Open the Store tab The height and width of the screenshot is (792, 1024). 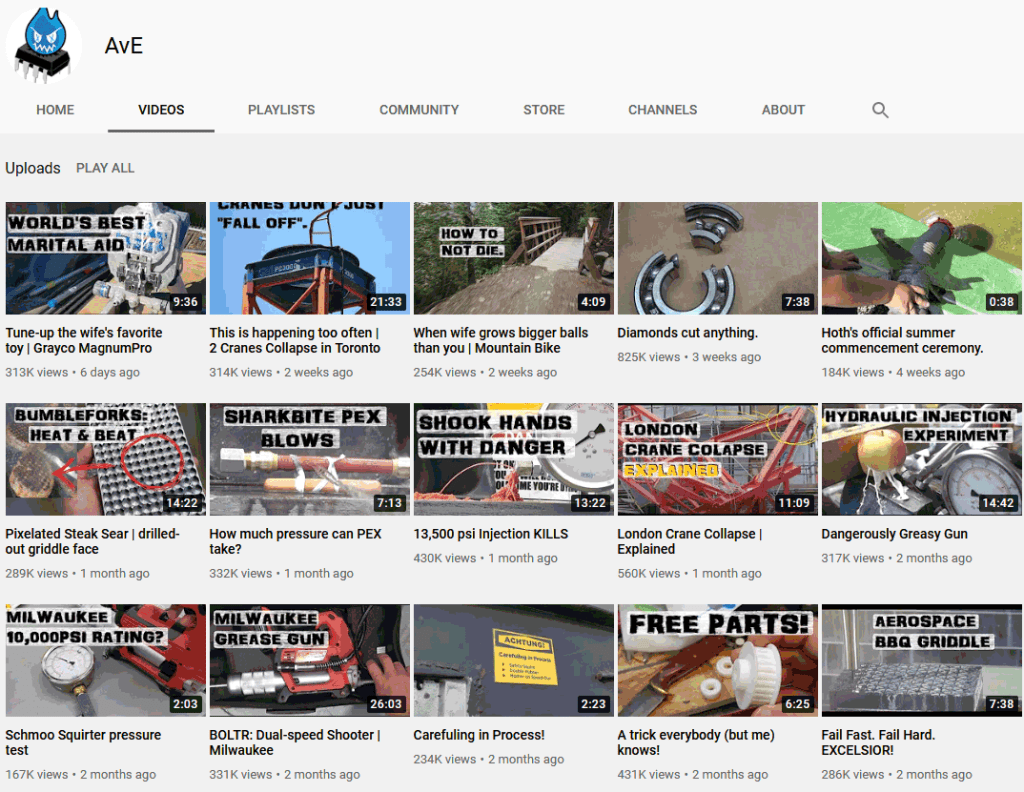pos(544,110)
